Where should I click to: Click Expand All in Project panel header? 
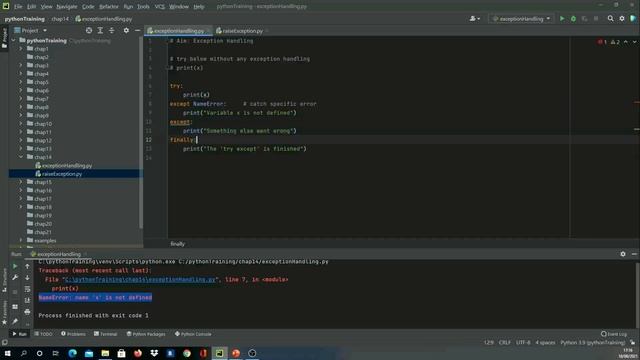(100, 30)
